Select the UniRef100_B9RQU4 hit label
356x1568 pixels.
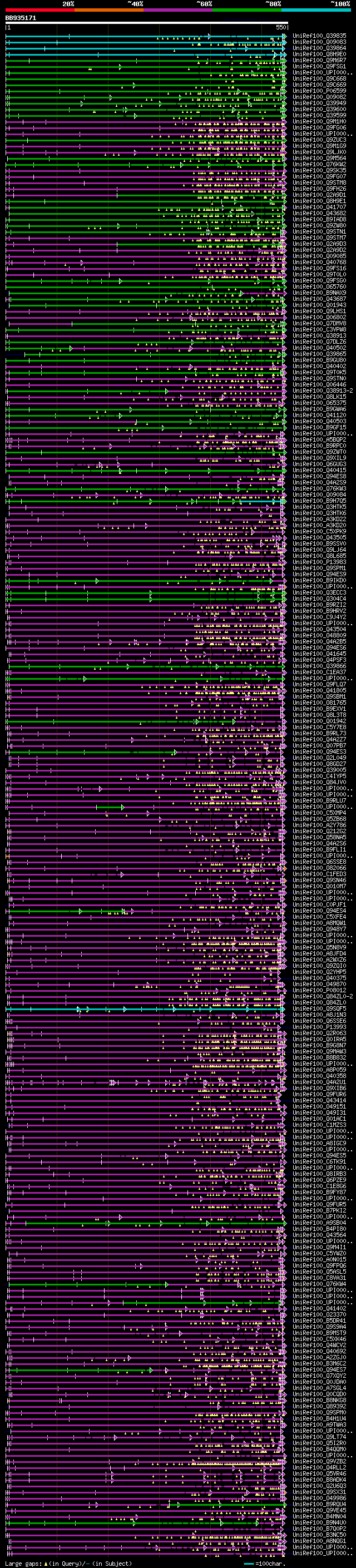click(x=319, y=1505)
